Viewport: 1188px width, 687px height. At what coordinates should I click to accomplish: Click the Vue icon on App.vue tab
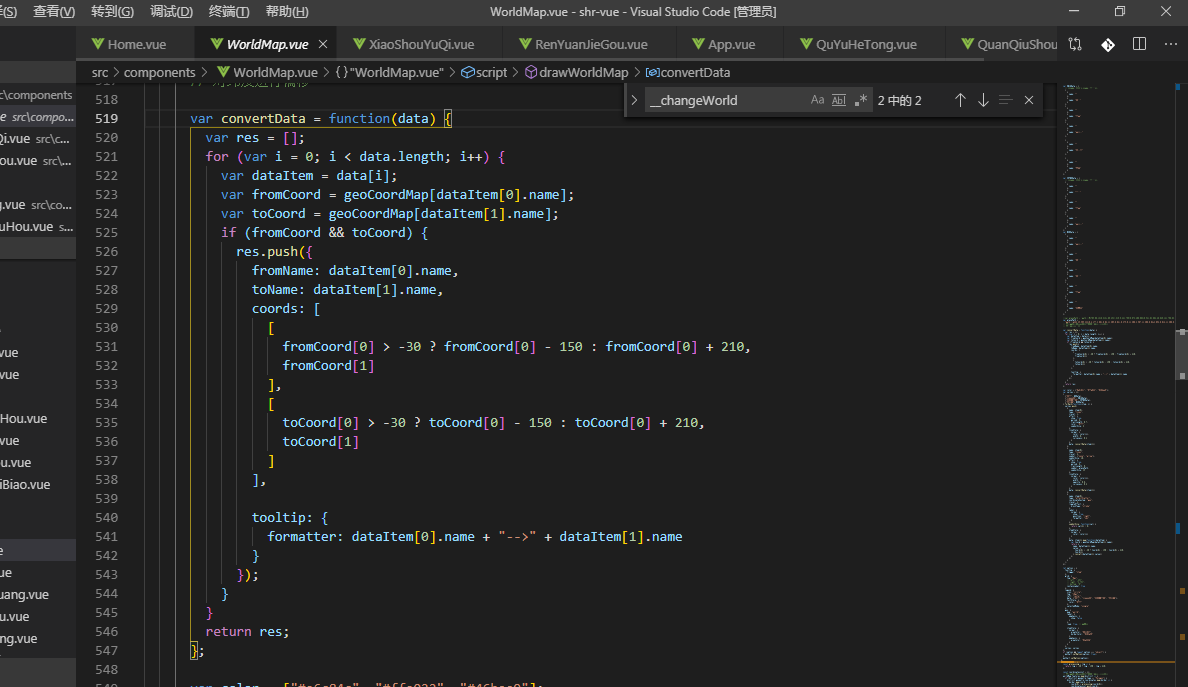(x=698, y=44)
